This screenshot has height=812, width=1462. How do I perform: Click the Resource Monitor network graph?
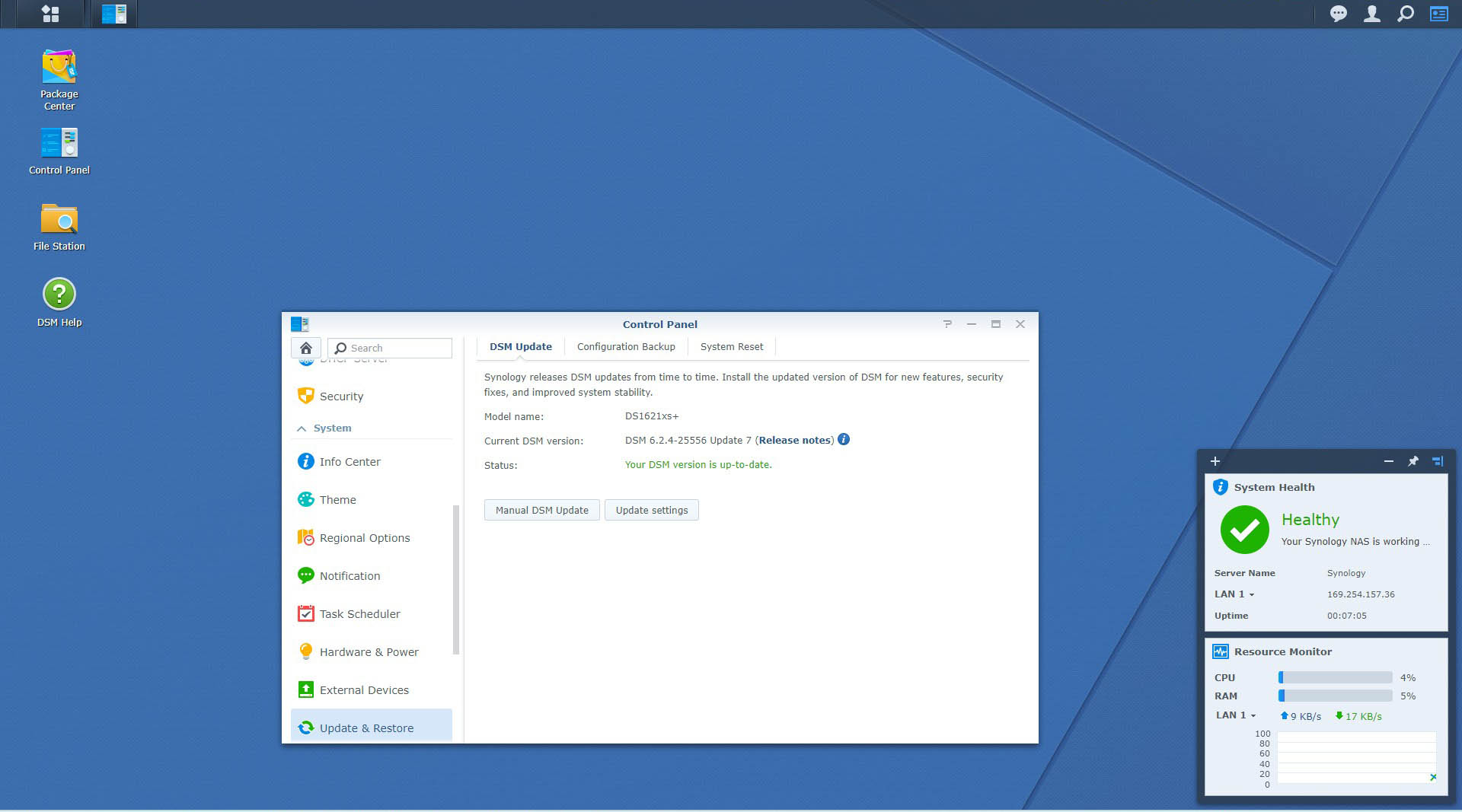click(1357, 758)
